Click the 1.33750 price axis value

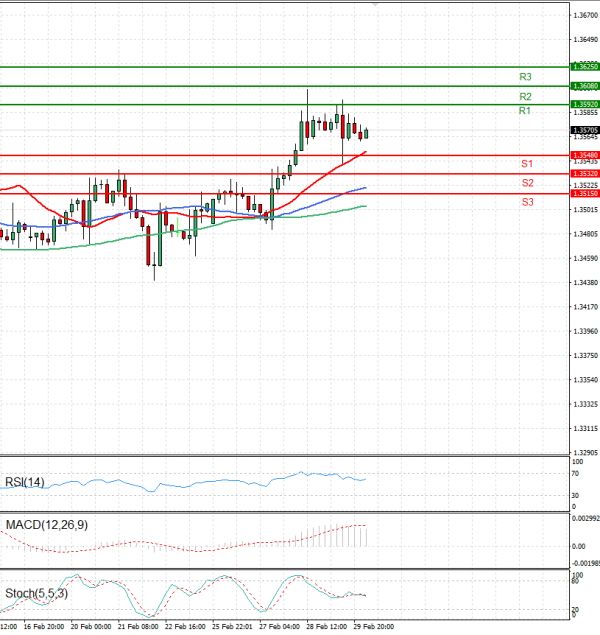586,356
